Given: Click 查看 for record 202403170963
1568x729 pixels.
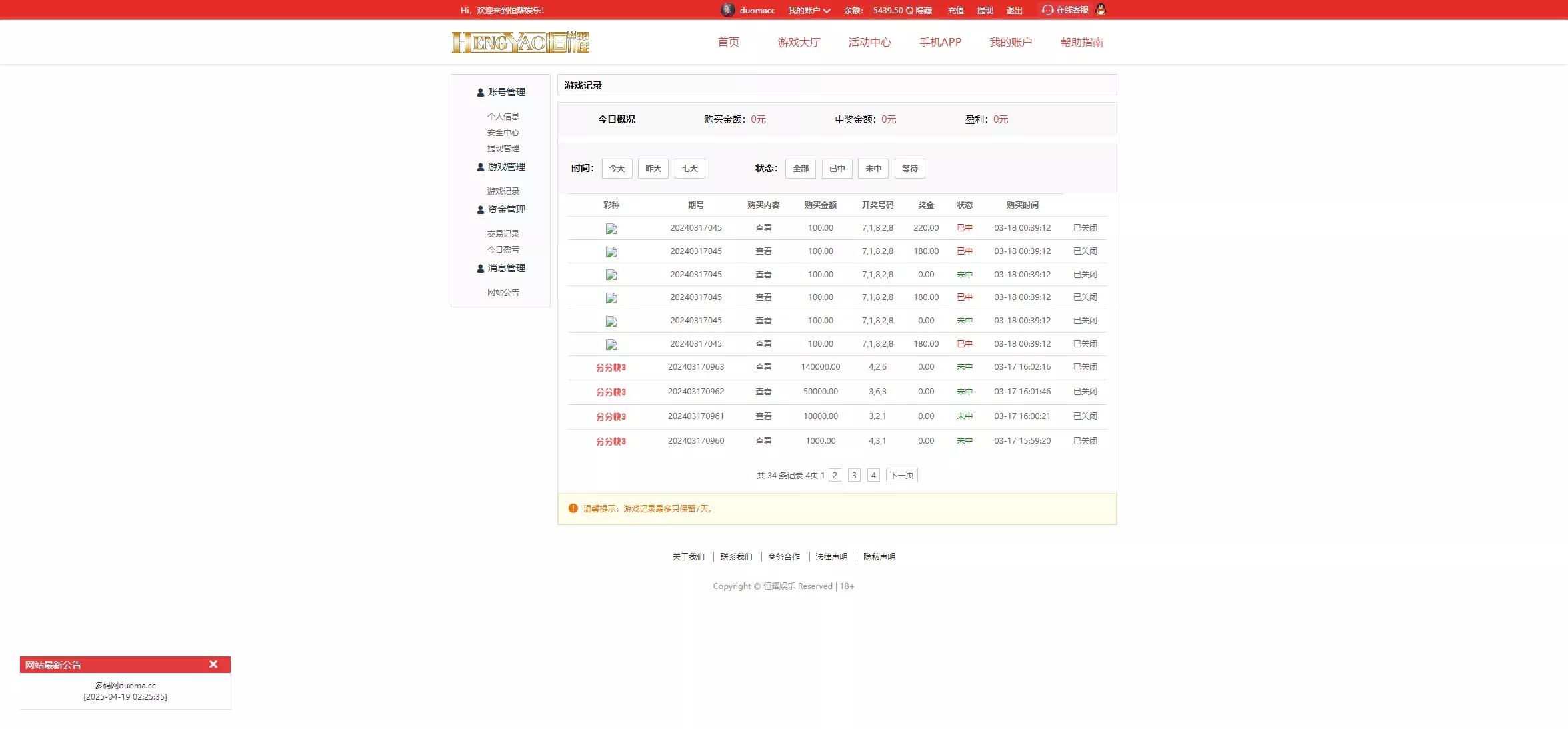Looking at the screenshot, I should pos(764,367).
